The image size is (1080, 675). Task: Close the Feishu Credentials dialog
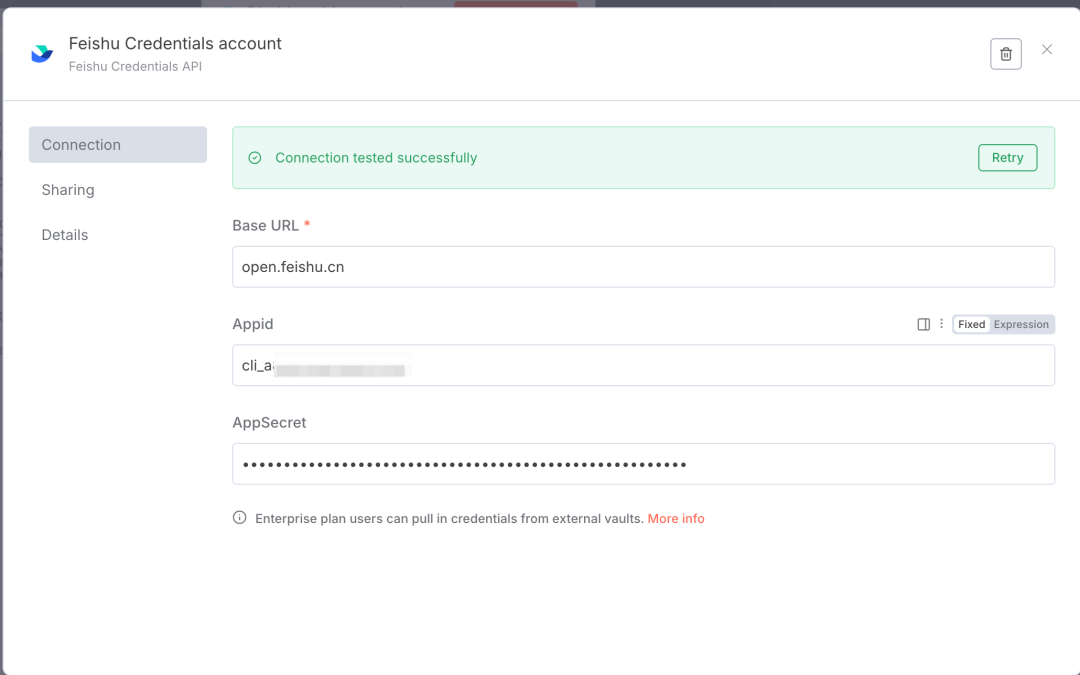tap(1047, 50)
